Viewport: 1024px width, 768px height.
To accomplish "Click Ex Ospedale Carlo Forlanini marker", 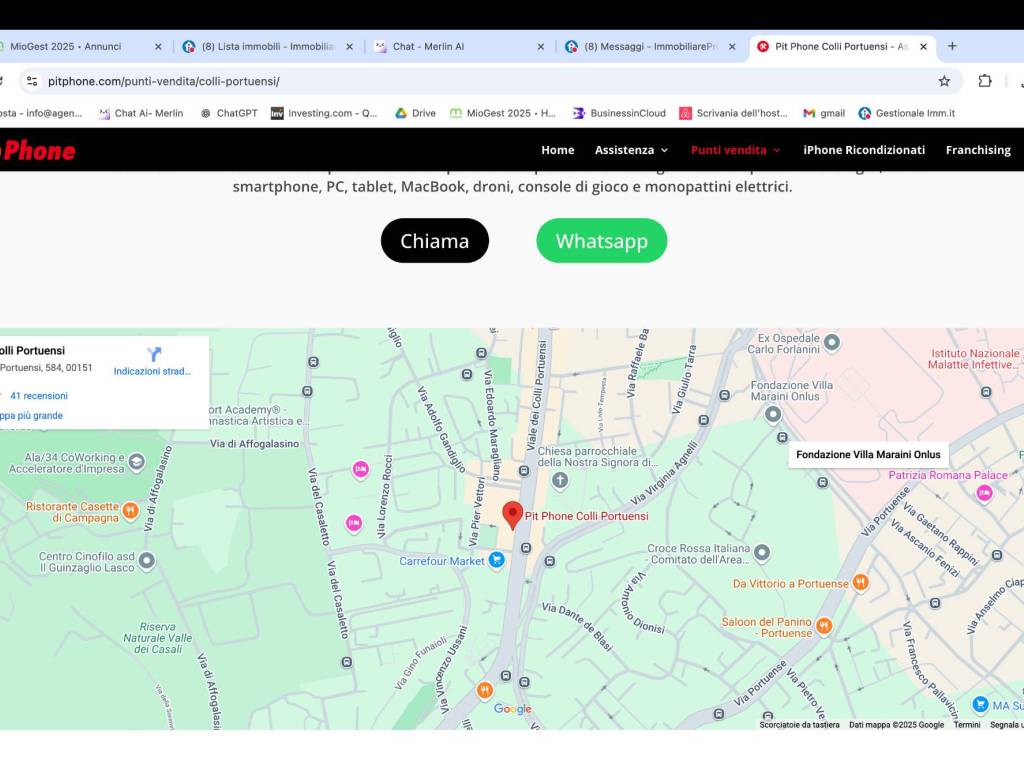I will (x=831, y=342).
